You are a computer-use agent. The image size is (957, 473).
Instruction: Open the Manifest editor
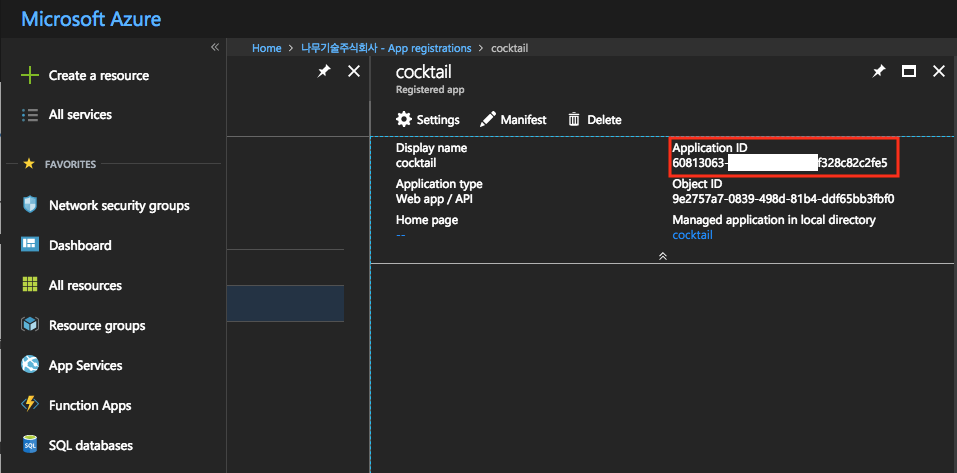pos(513,120)
